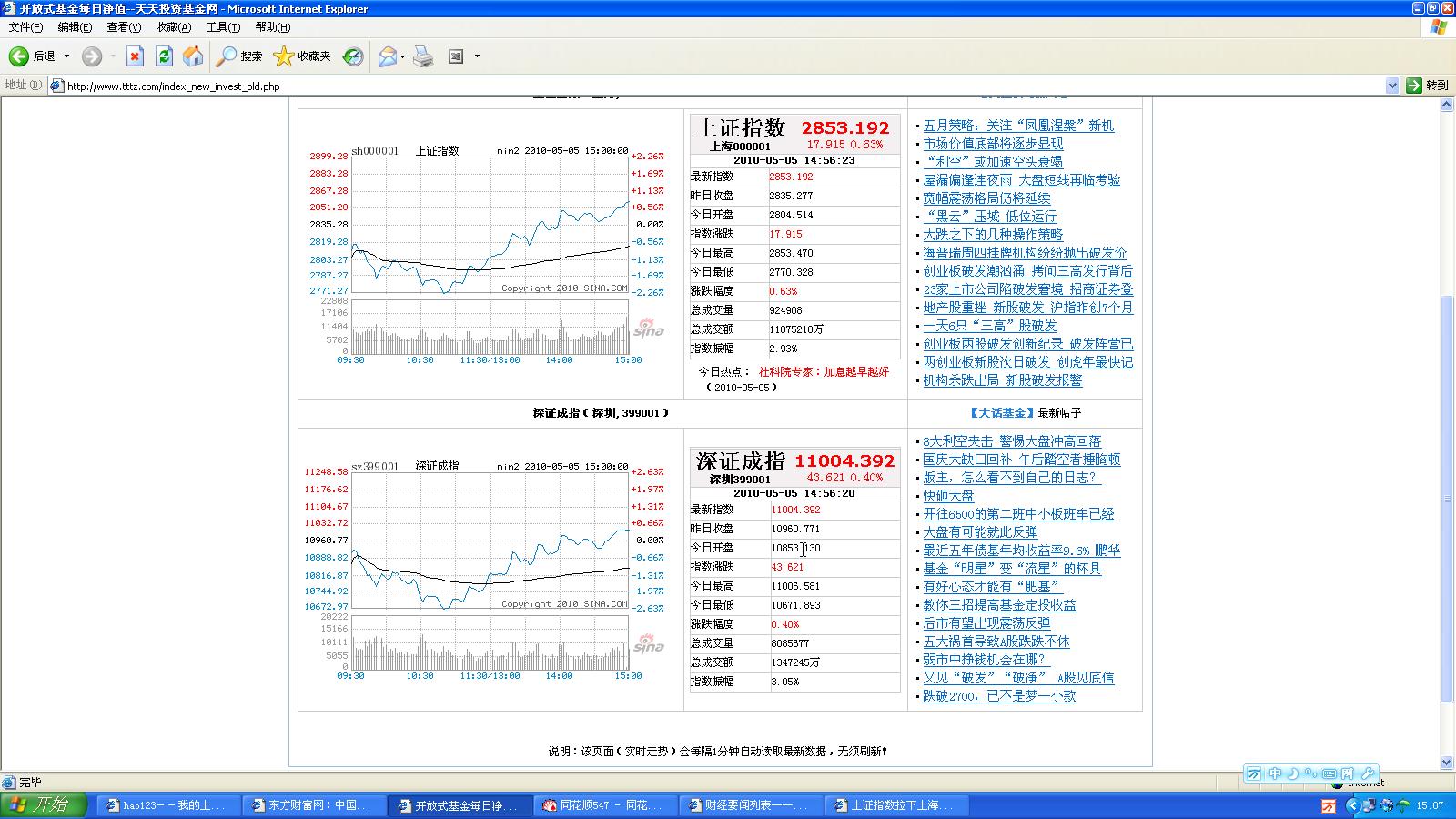Screen dimensions: 1456x819
Task: Open the IME soft keyboard icon
Action: coord(1330,773)
